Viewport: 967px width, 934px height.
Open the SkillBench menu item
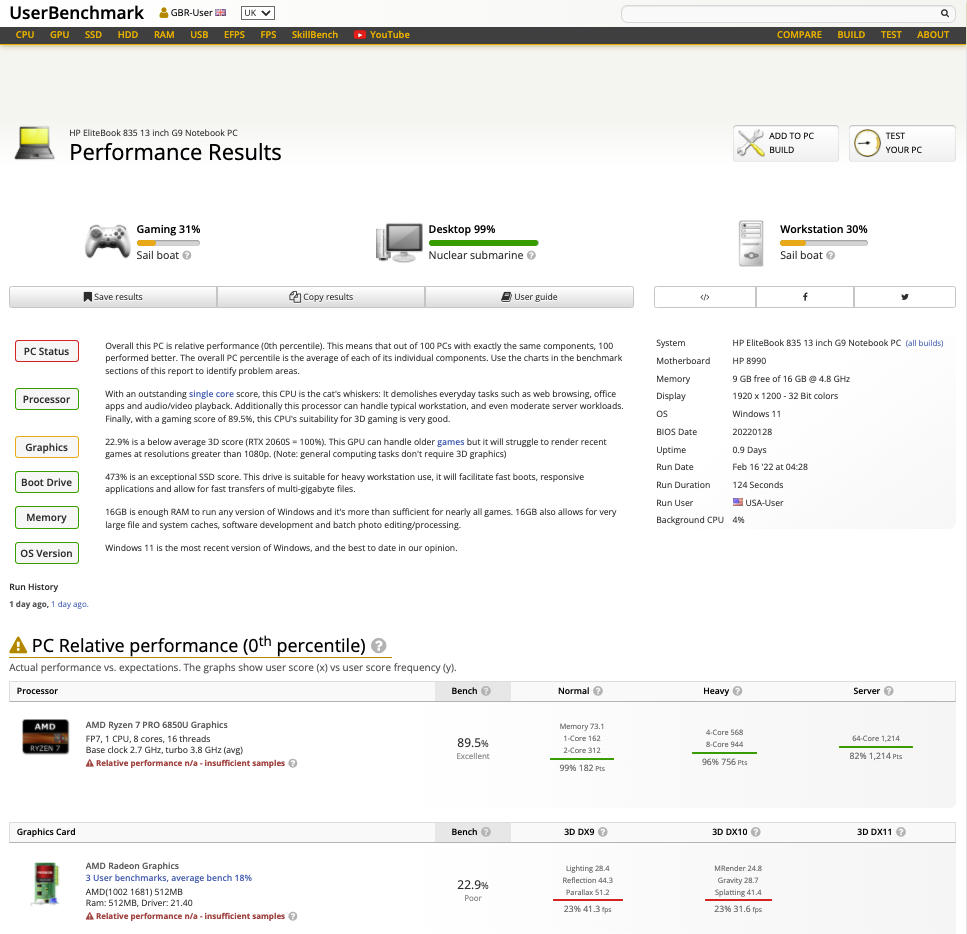click(314, 35)
